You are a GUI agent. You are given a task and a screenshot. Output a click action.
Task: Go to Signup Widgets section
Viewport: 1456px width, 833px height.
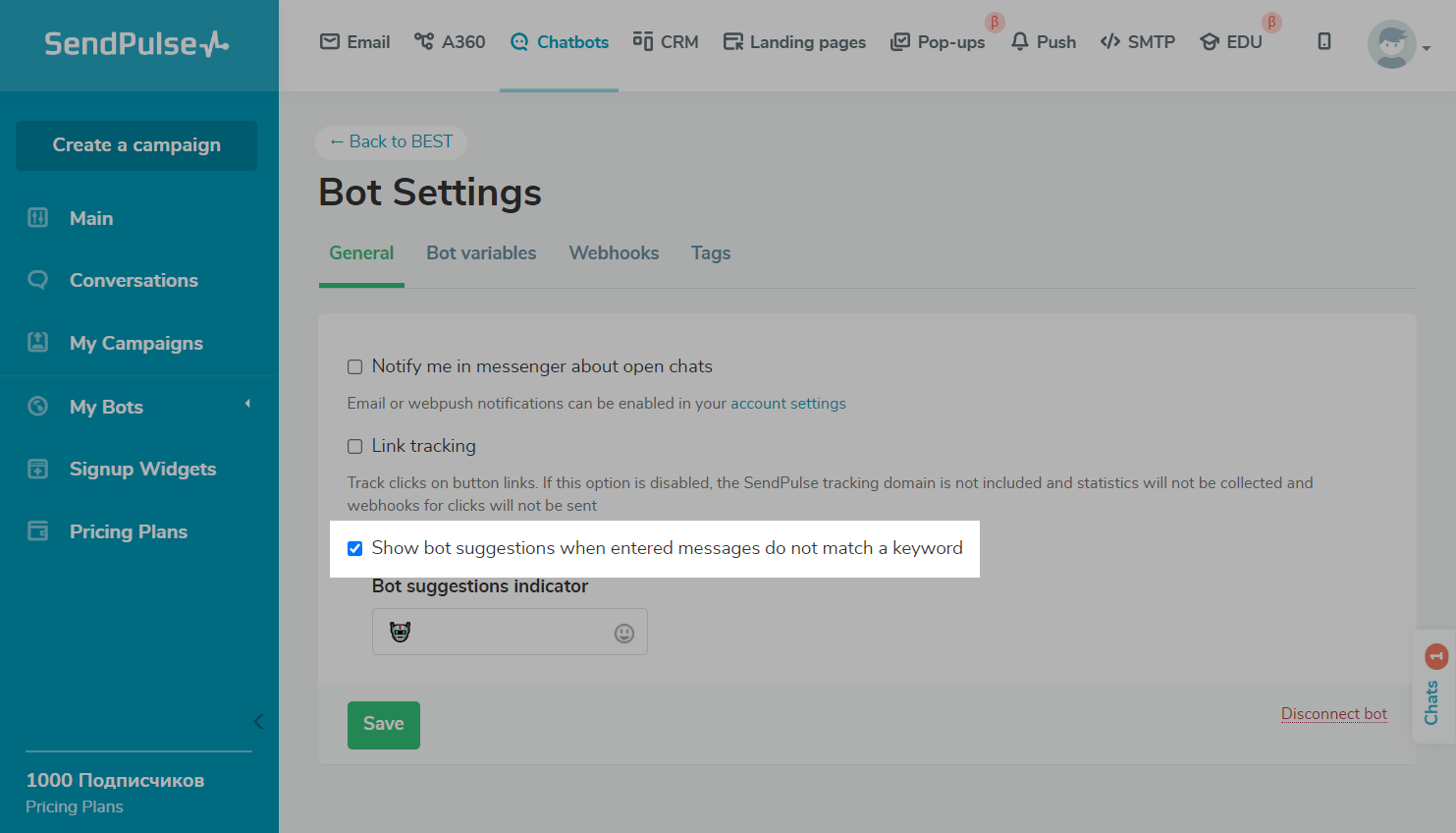point(142,470)
